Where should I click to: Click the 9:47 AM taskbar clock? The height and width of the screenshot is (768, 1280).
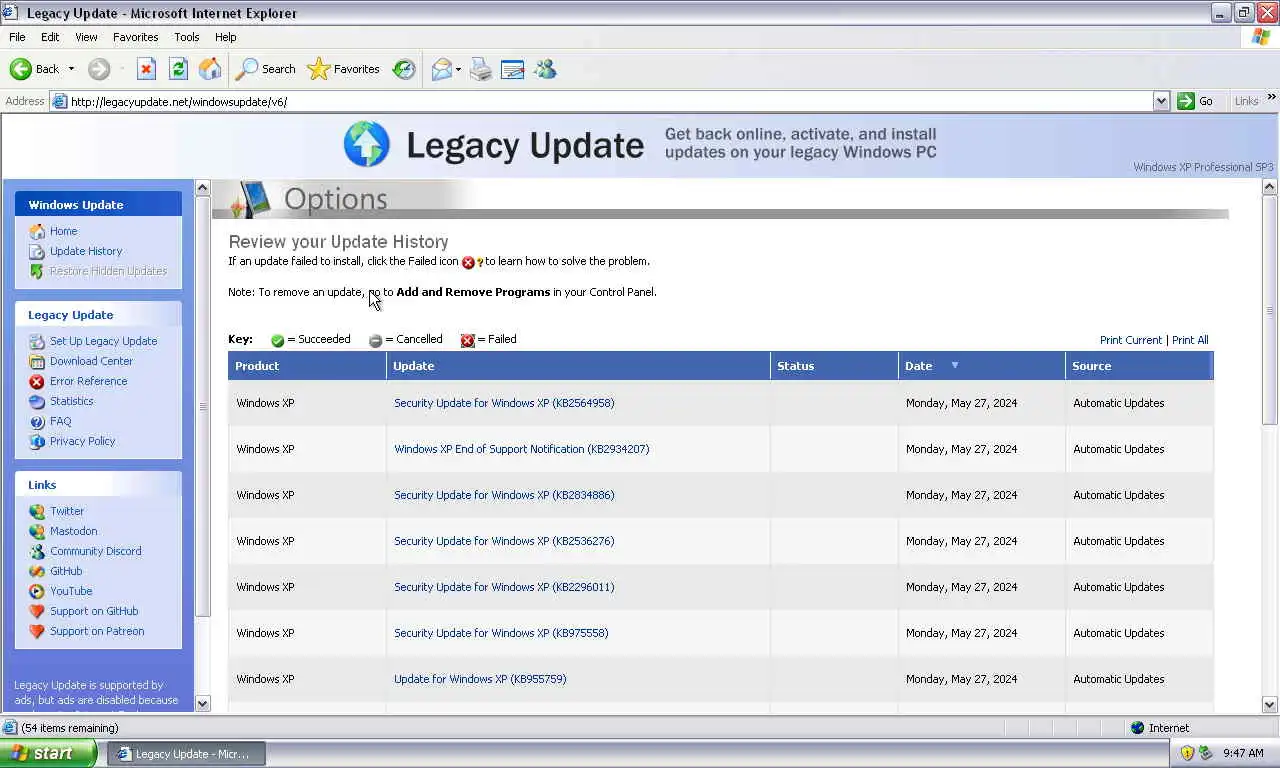(1243, 753)
